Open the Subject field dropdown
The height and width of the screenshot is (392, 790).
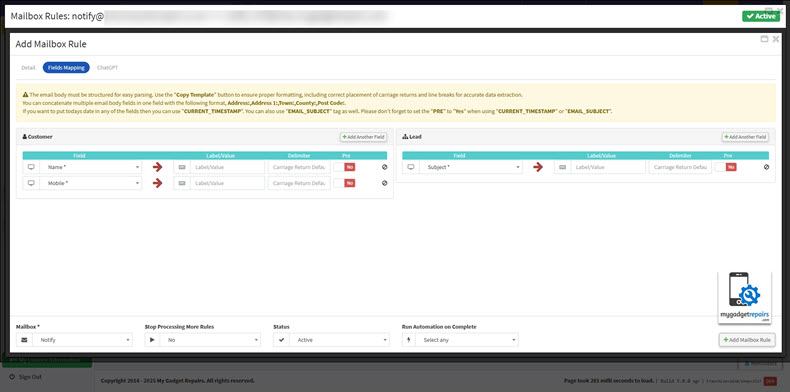471,167
